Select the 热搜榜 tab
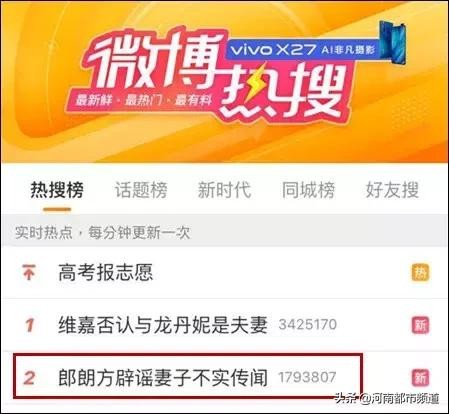 pyautogui.click(x=57, y=190)
